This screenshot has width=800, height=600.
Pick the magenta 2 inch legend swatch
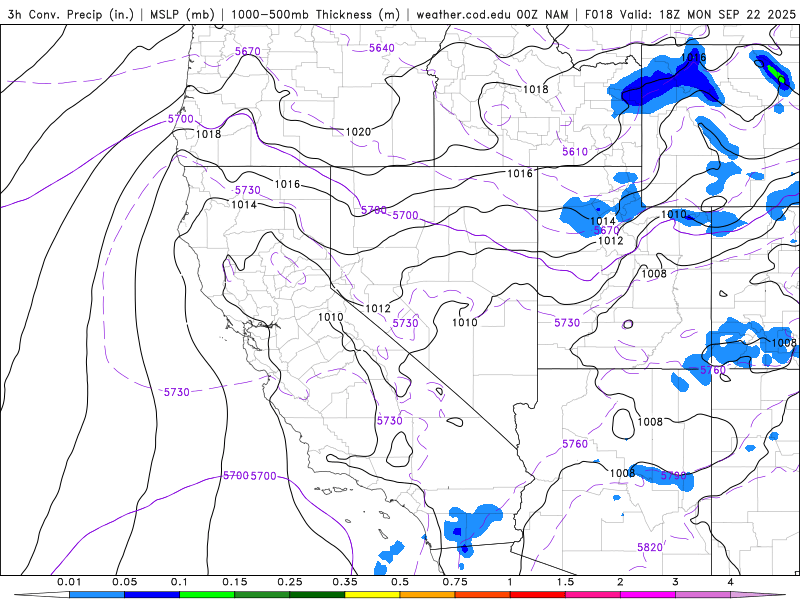648,595
